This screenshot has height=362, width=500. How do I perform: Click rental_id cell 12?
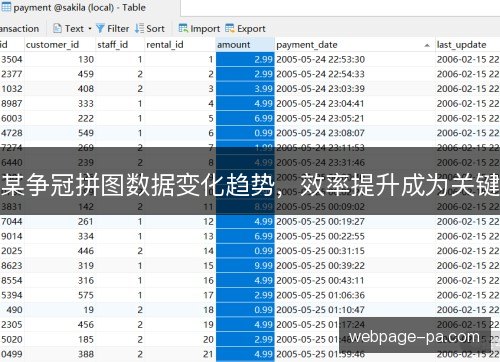pos(180,221)
